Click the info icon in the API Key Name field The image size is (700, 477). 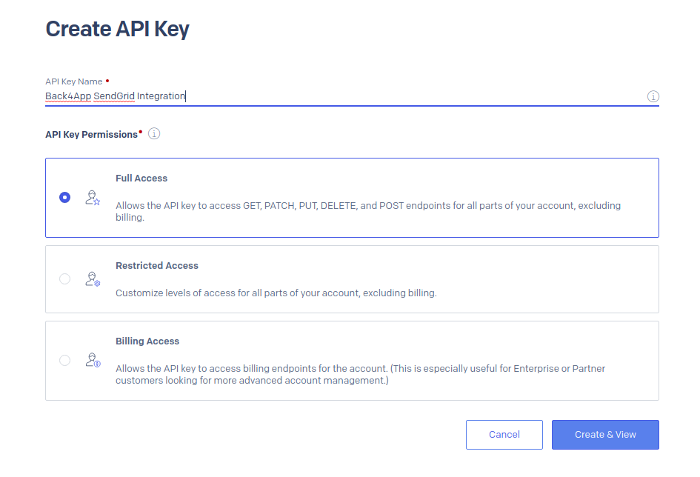point(653,96)
